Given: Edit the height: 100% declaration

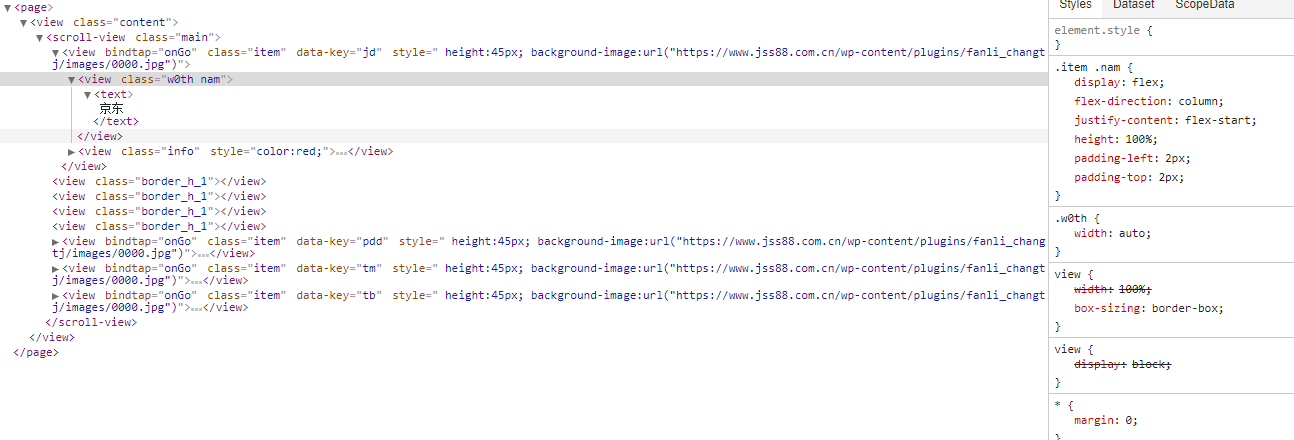Looking at the screenshot, I should (1116, 139).
